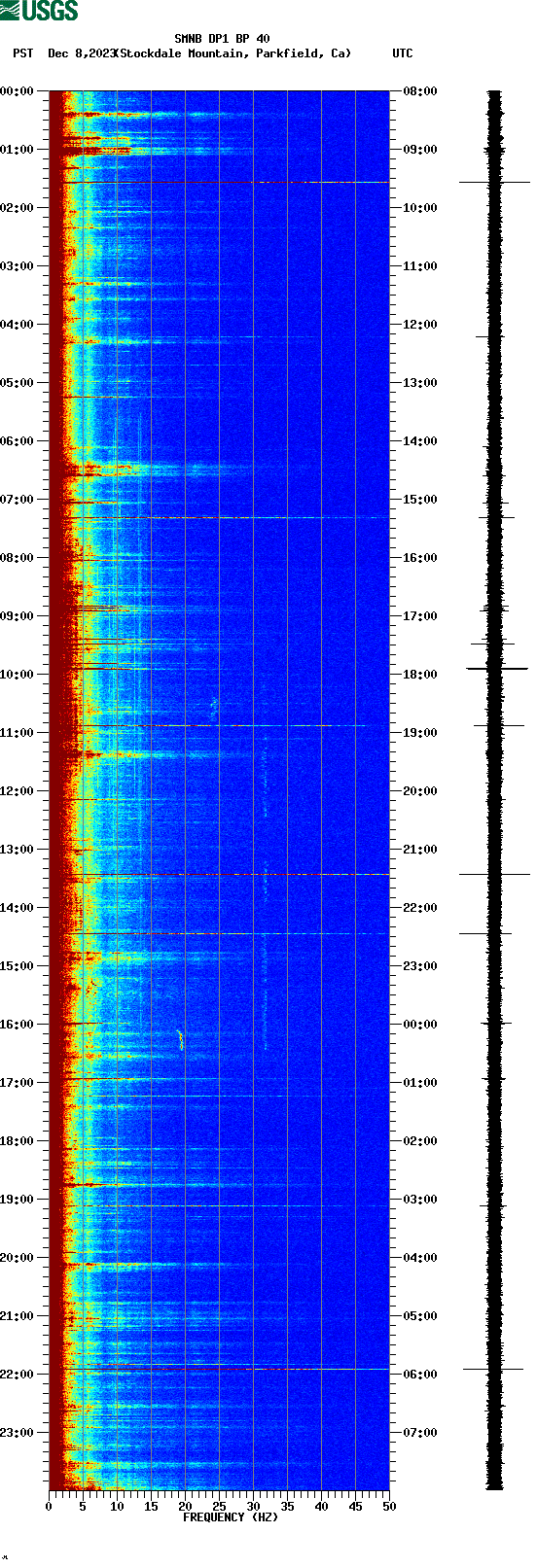
Task: Click the PST timezone label
Action: [x=23, y=53]
